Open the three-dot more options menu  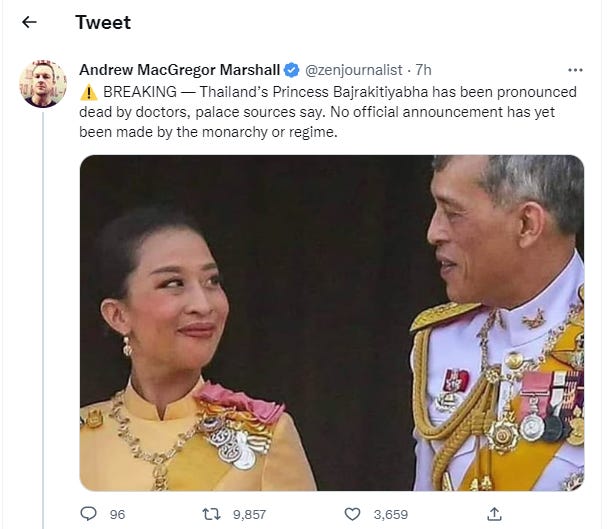[x=575, y=70]
